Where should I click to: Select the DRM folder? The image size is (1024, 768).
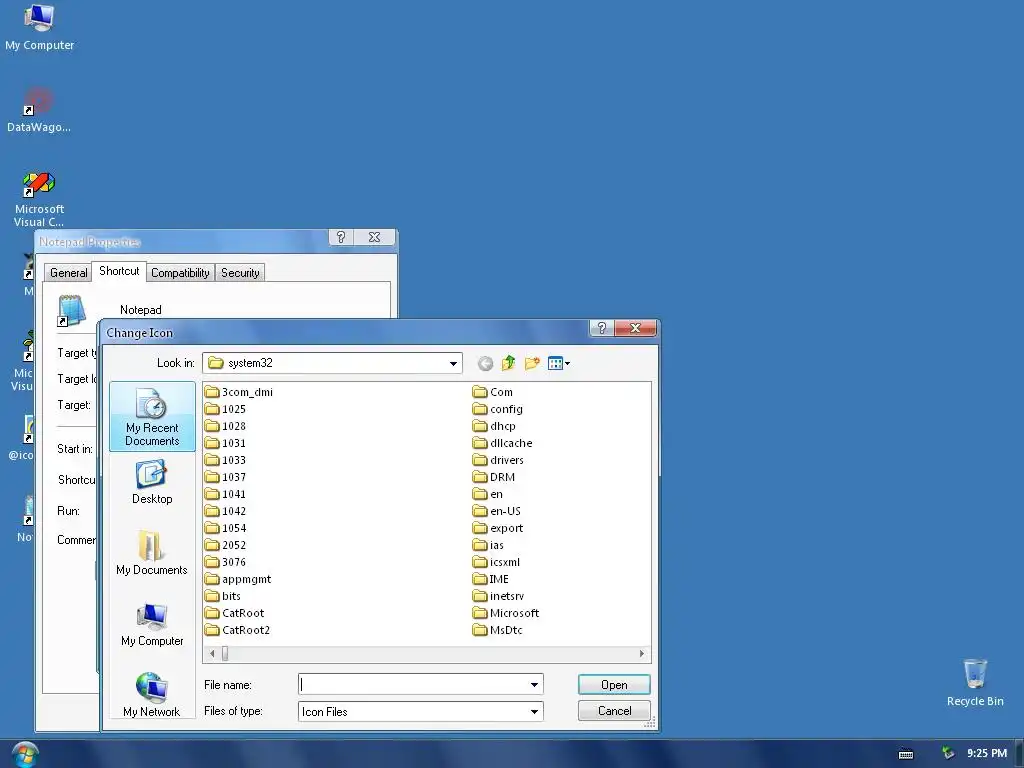tap(494, 477)
